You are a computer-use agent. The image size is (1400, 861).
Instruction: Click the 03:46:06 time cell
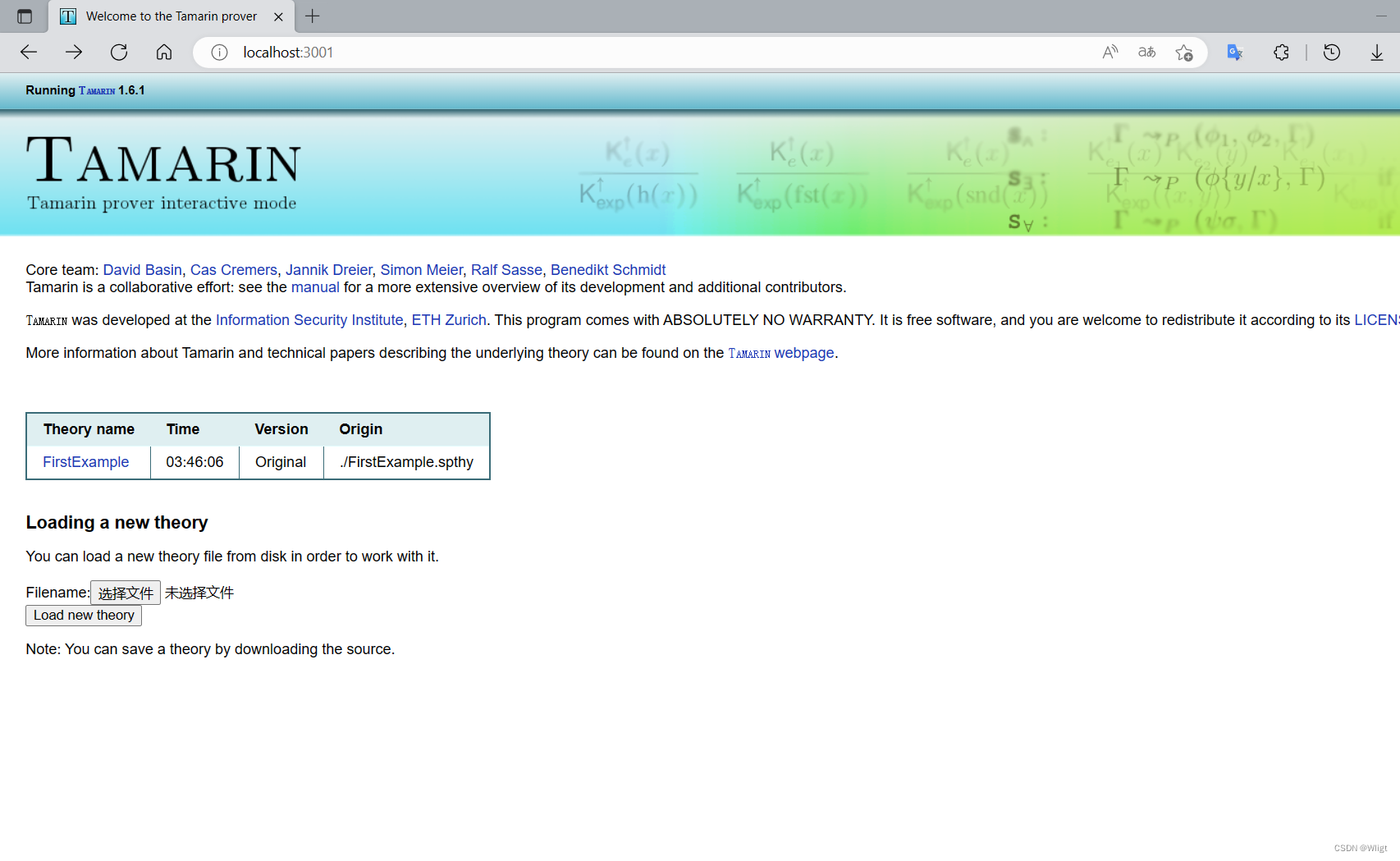pos(195,462)
